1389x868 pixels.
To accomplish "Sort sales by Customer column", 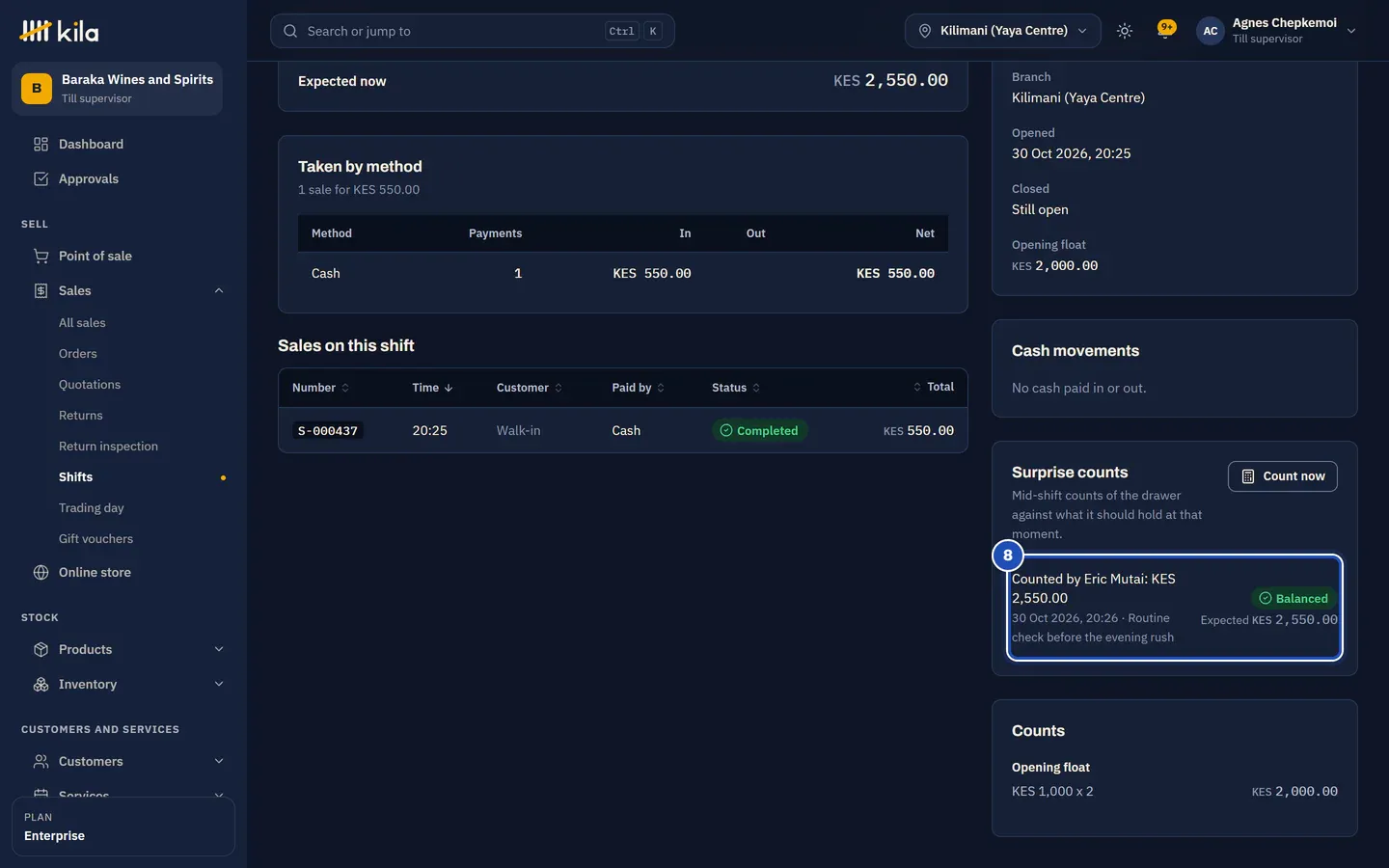I will (530, 388).
